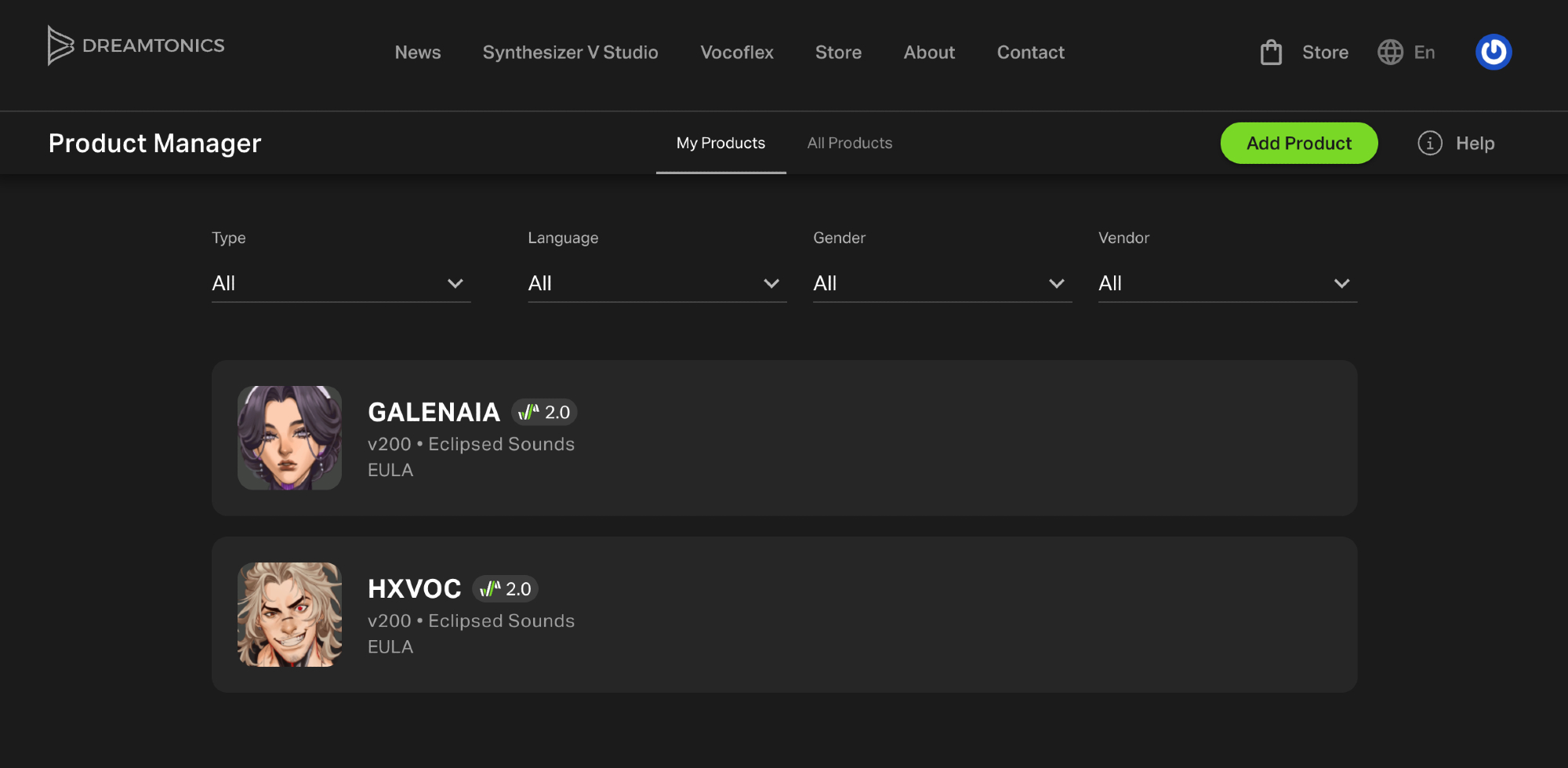Click the Help info icon

pos(1429,144)
